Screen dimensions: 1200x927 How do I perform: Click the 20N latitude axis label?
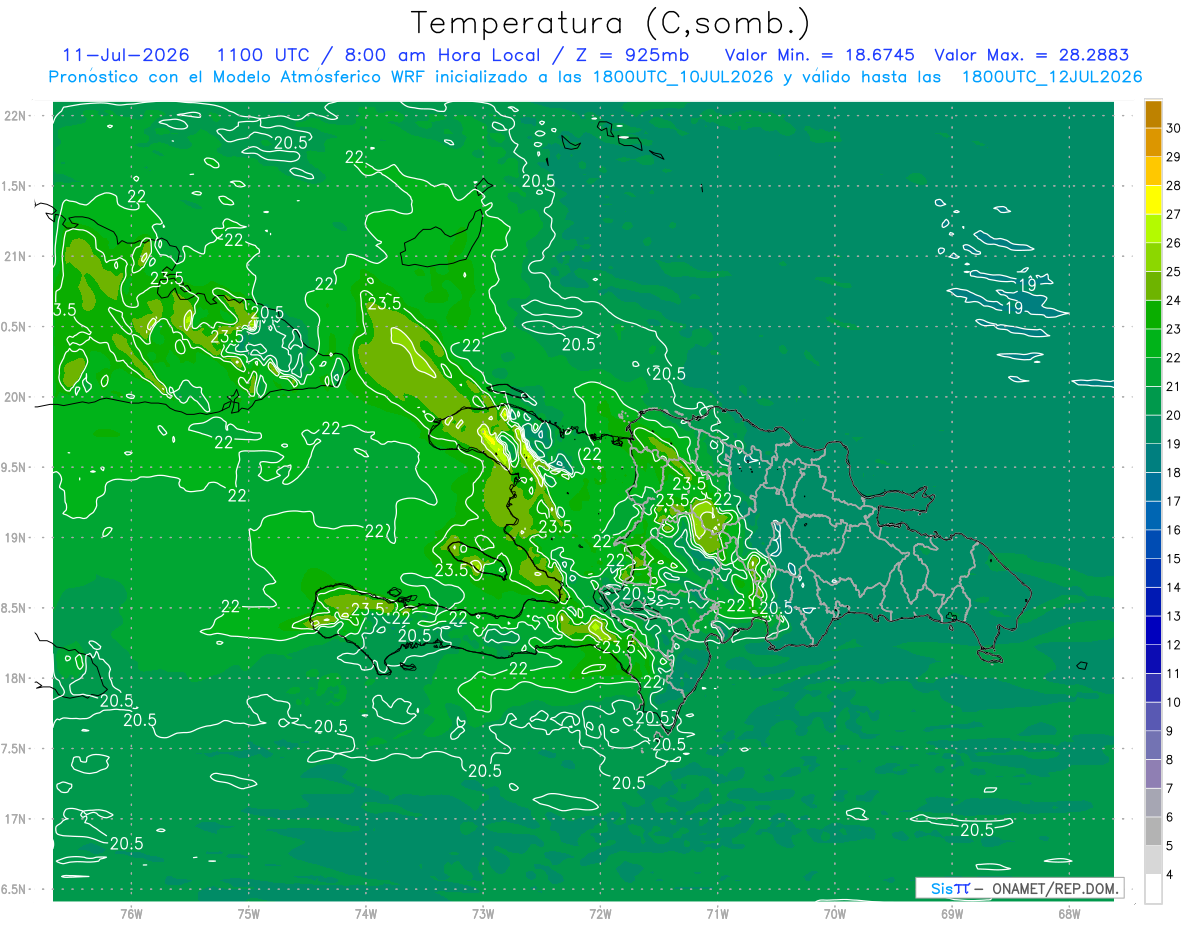(14, 397)
